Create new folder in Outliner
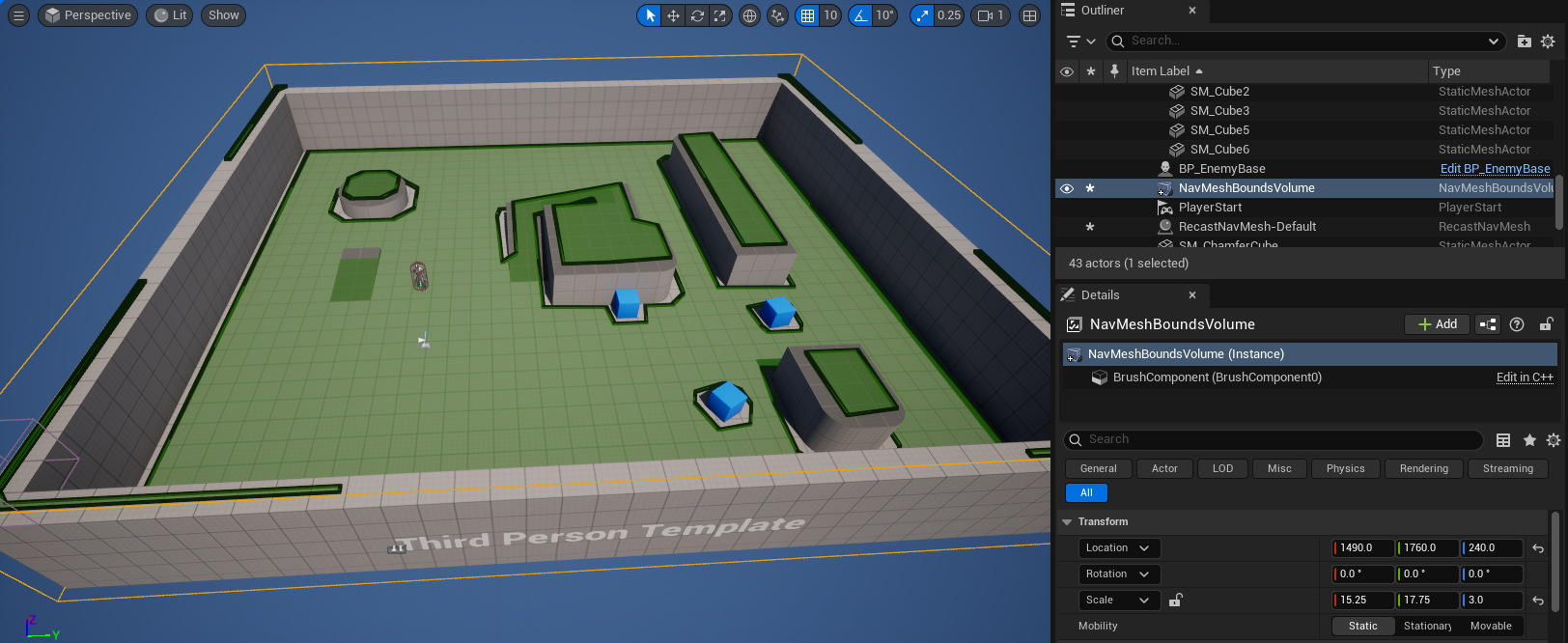 pos(1524,42)
